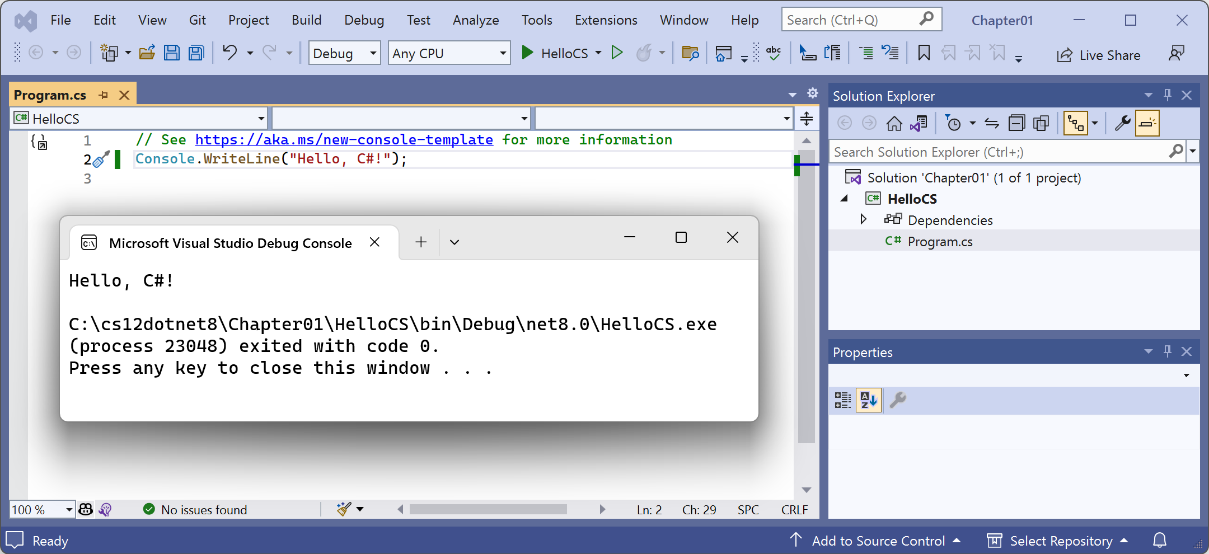
Task: Start debugging HelloCS with the green play button
Action: pyautogui.click(x=527, y=53)
